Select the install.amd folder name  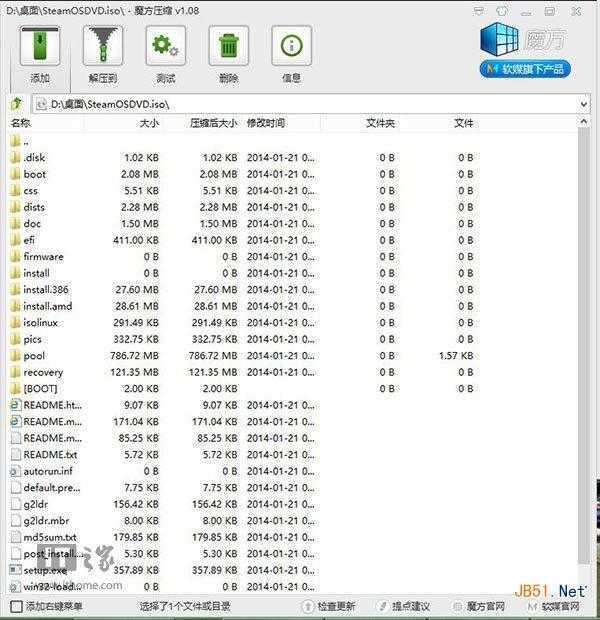48,306
